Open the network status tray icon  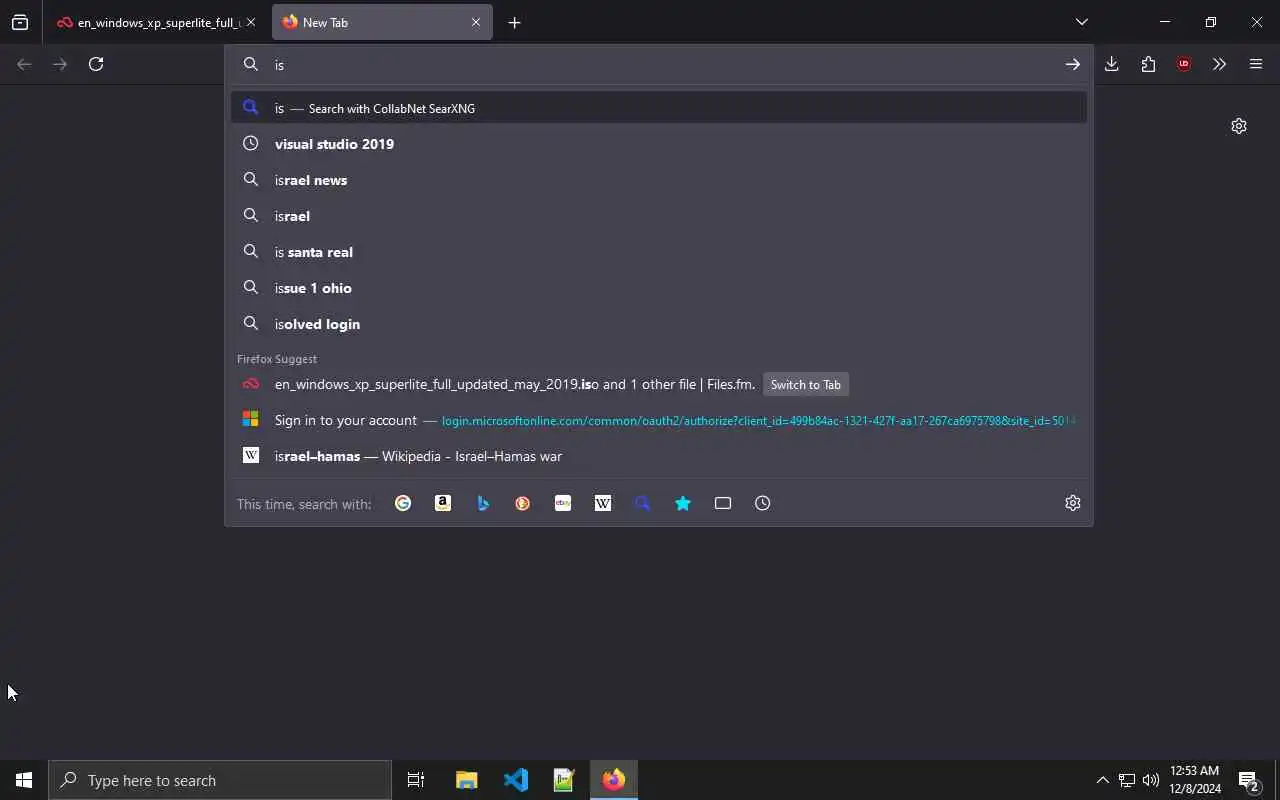(x=1127, y=780)
